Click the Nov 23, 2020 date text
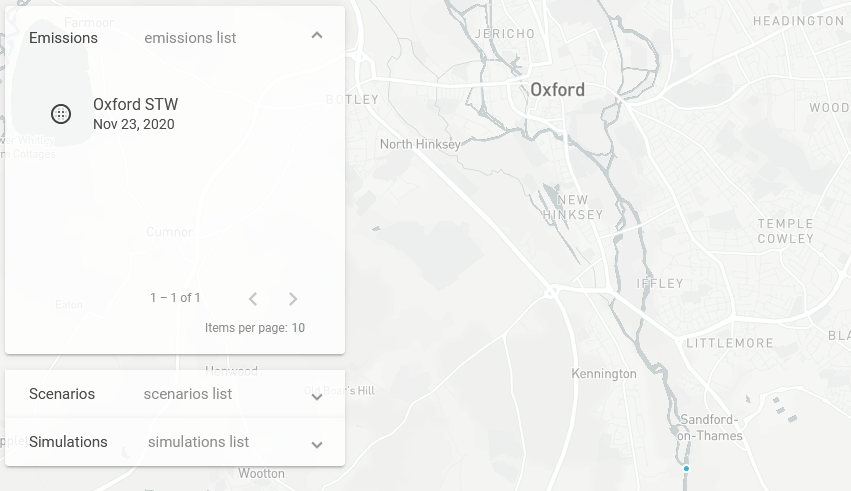 pyautogui.click(x=134, y=124)
